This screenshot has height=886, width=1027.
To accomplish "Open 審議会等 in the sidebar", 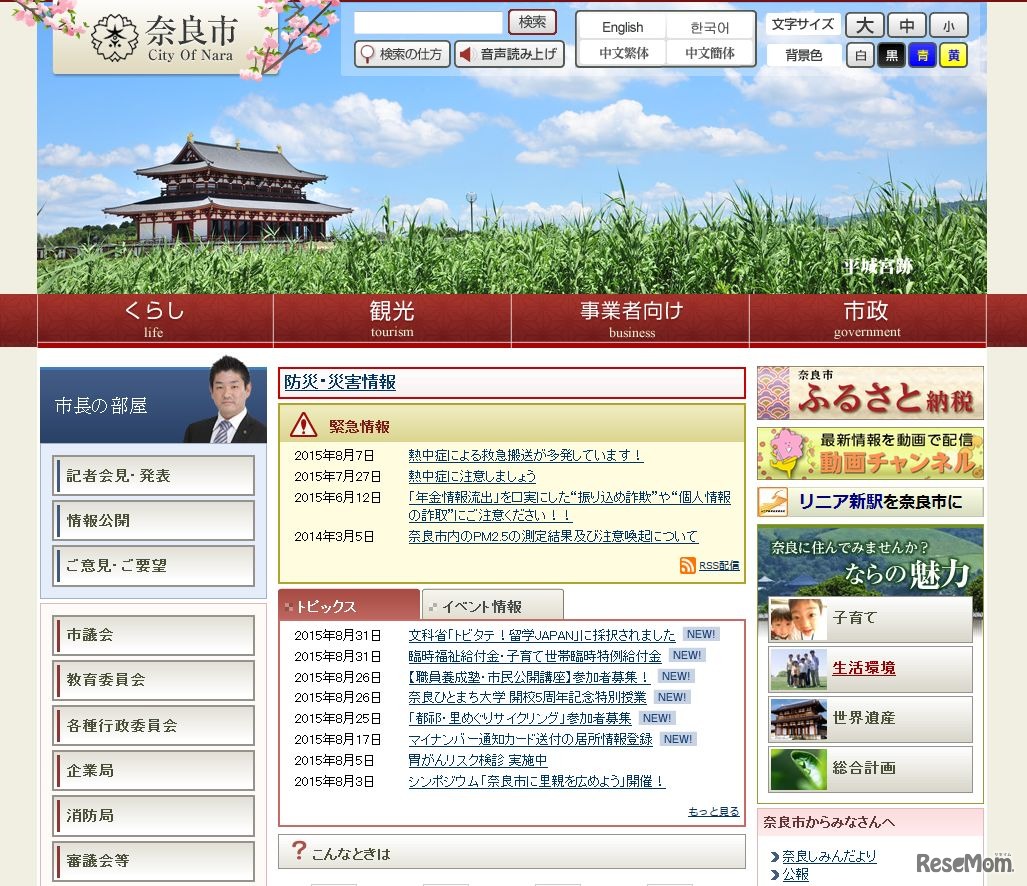I will [x=153, y=861].
